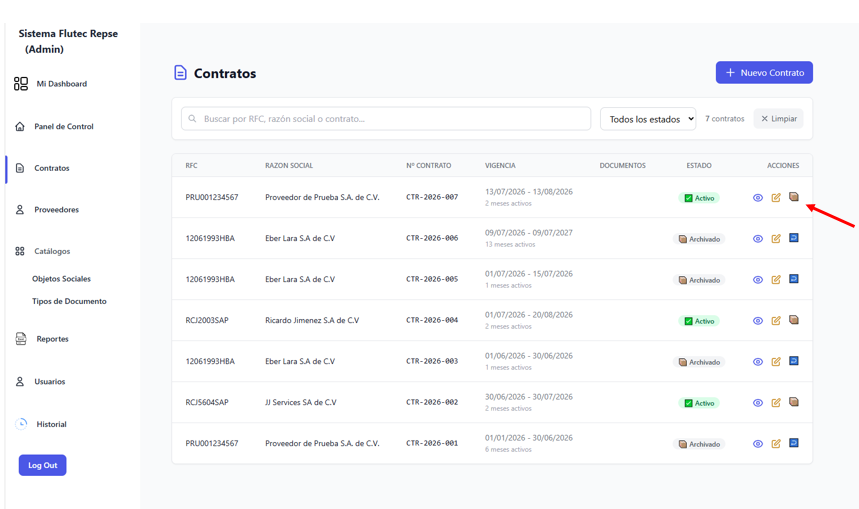The height and width of the screenshot is (509, 859).
Task: Open Objetos Sociales under Catálogos
Action: [x=61, y=278]
